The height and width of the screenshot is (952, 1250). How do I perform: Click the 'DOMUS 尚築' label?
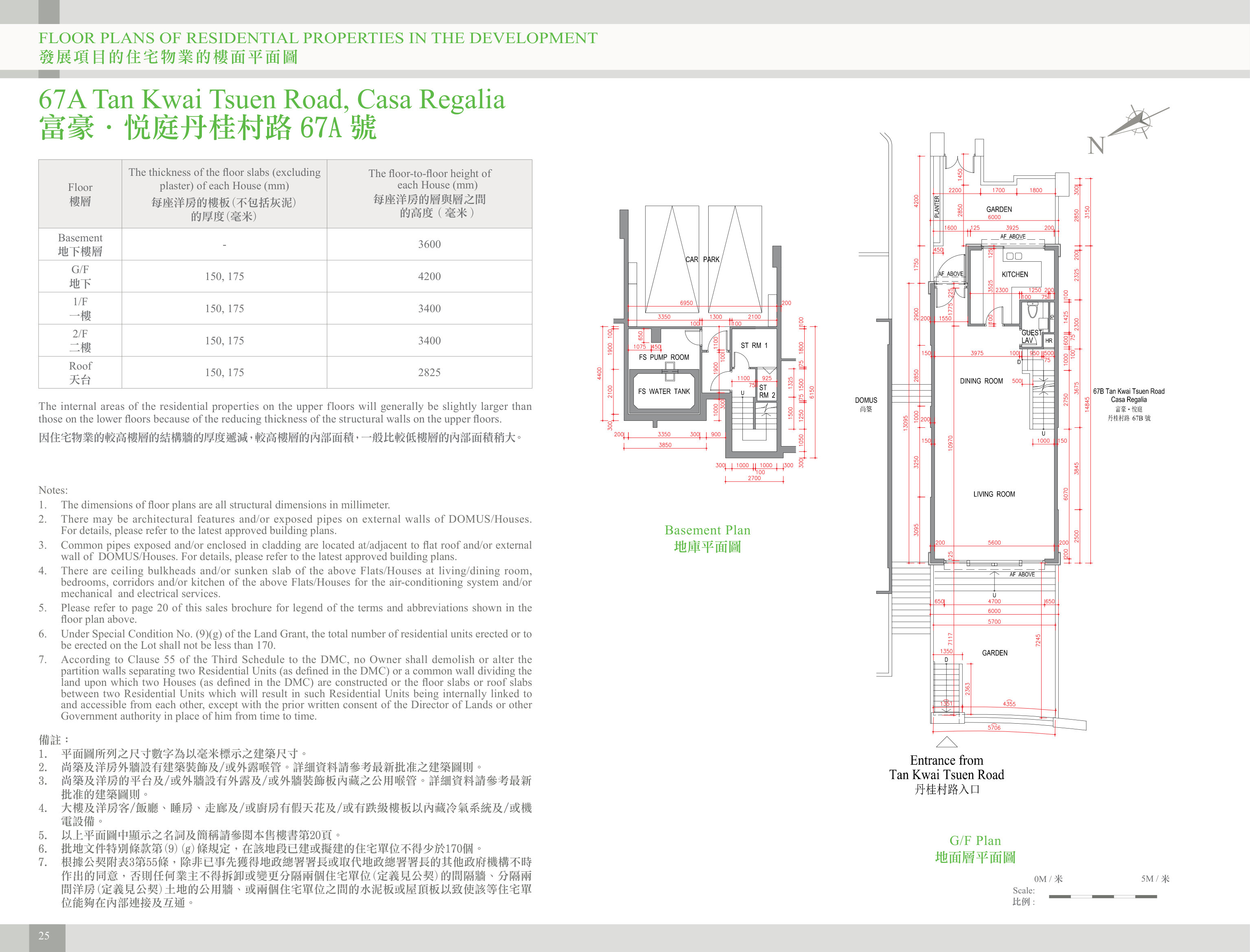[866, 404]
